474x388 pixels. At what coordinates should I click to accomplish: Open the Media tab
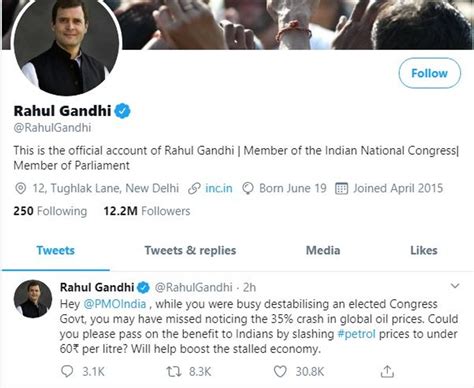[x=323, y=250]
